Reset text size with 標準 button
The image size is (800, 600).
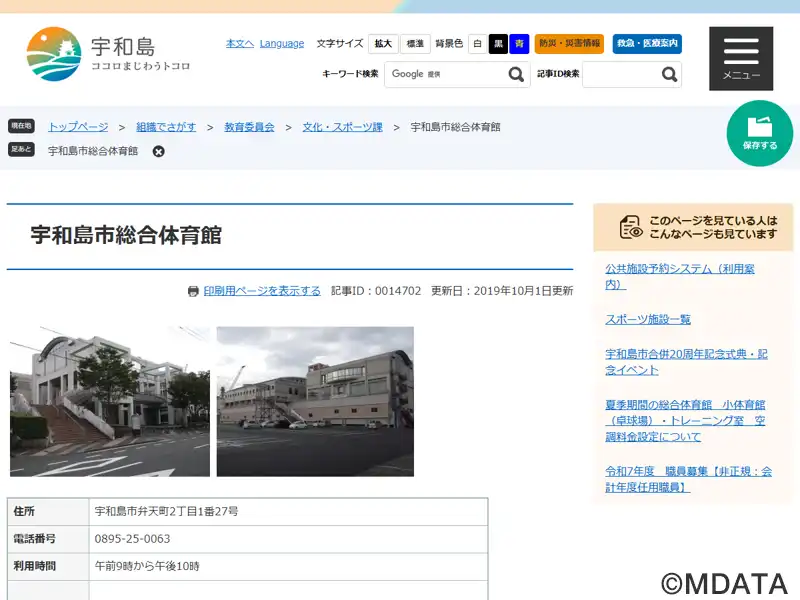(x=415, y=44)
